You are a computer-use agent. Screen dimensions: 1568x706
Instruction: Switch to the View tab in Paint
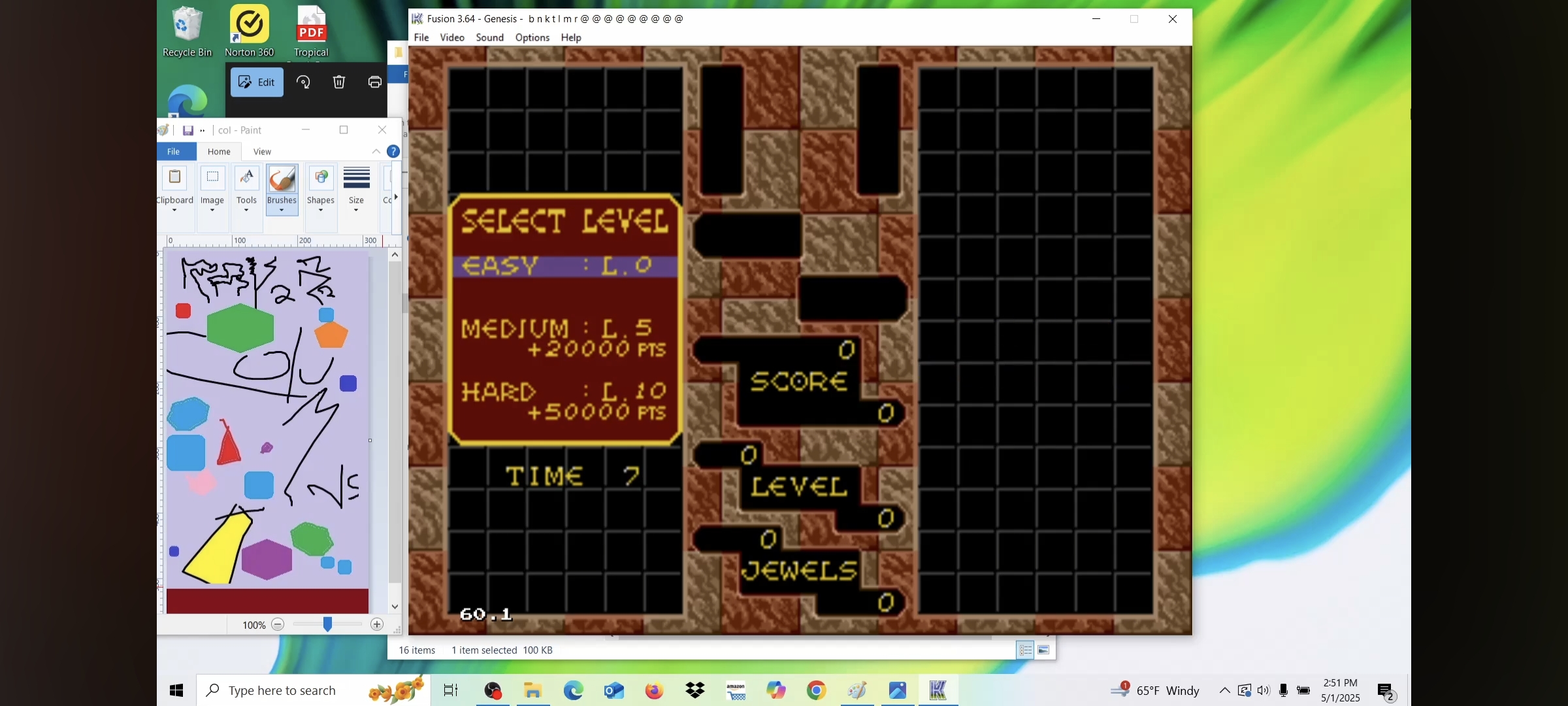(x=262, y=151)
